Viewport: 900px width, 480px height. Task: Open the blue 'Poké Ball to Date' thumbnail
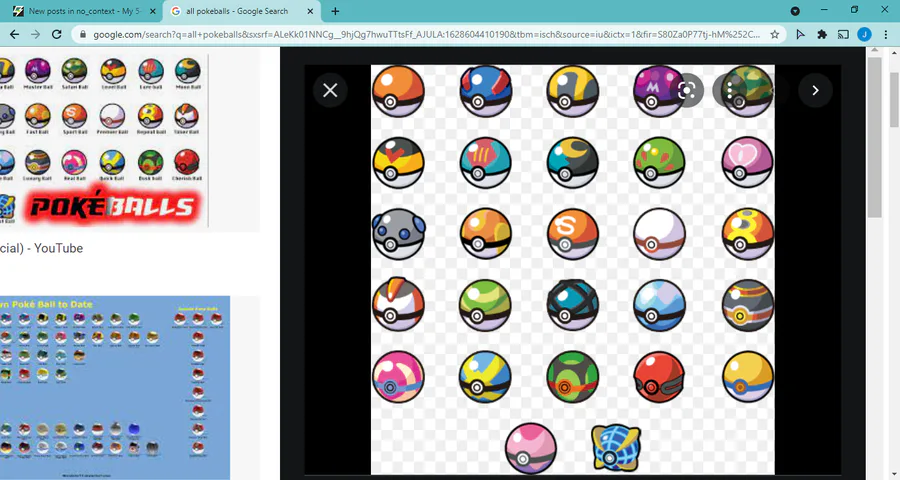coord(115,388)
